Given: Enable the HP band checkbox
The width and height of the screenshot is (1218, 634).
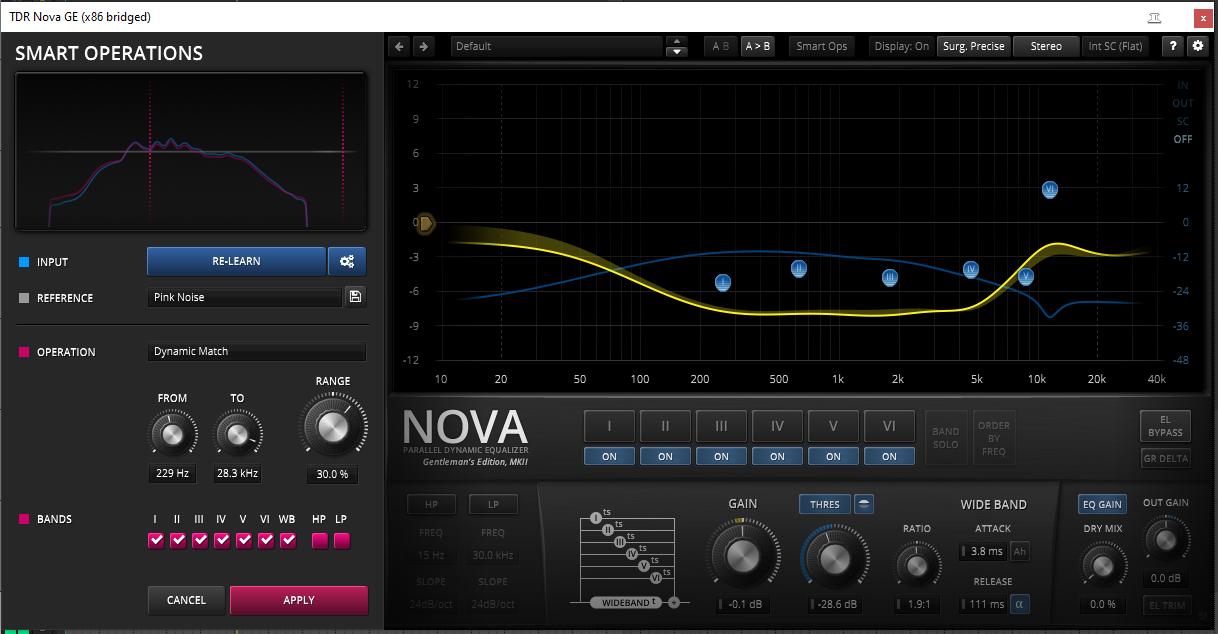Looking at the screenshot, I should pyautogui.click(x=319, y=541).
